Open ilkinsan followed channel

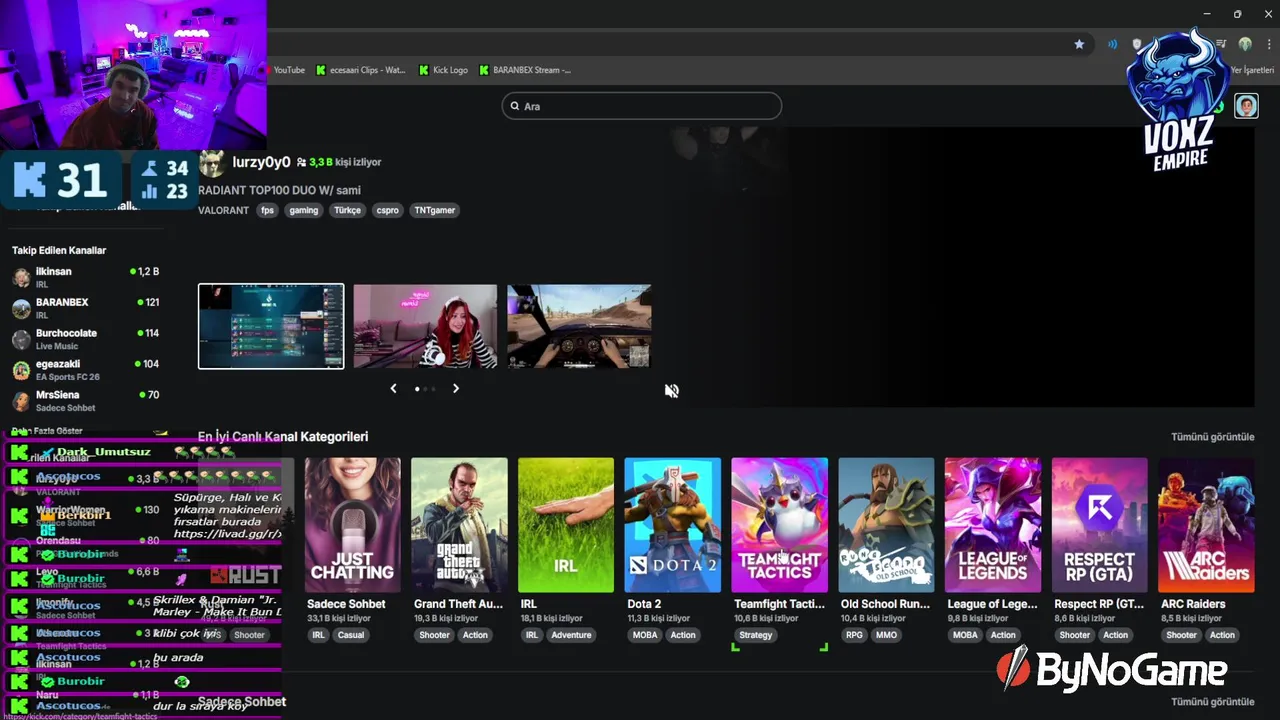[86, 277]
